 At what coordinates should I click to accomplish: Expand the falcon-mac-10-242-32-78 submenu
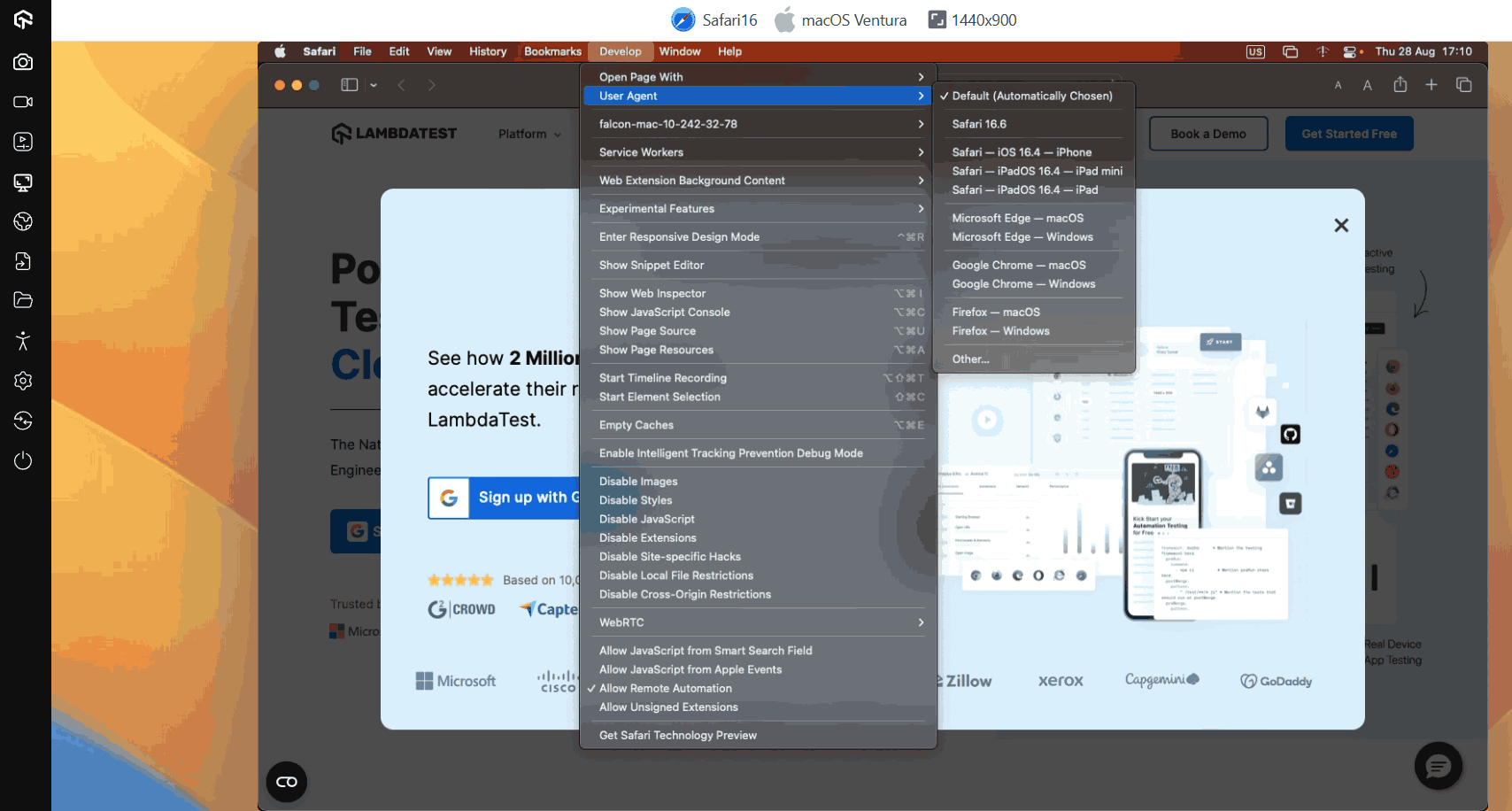pos(758,124)
